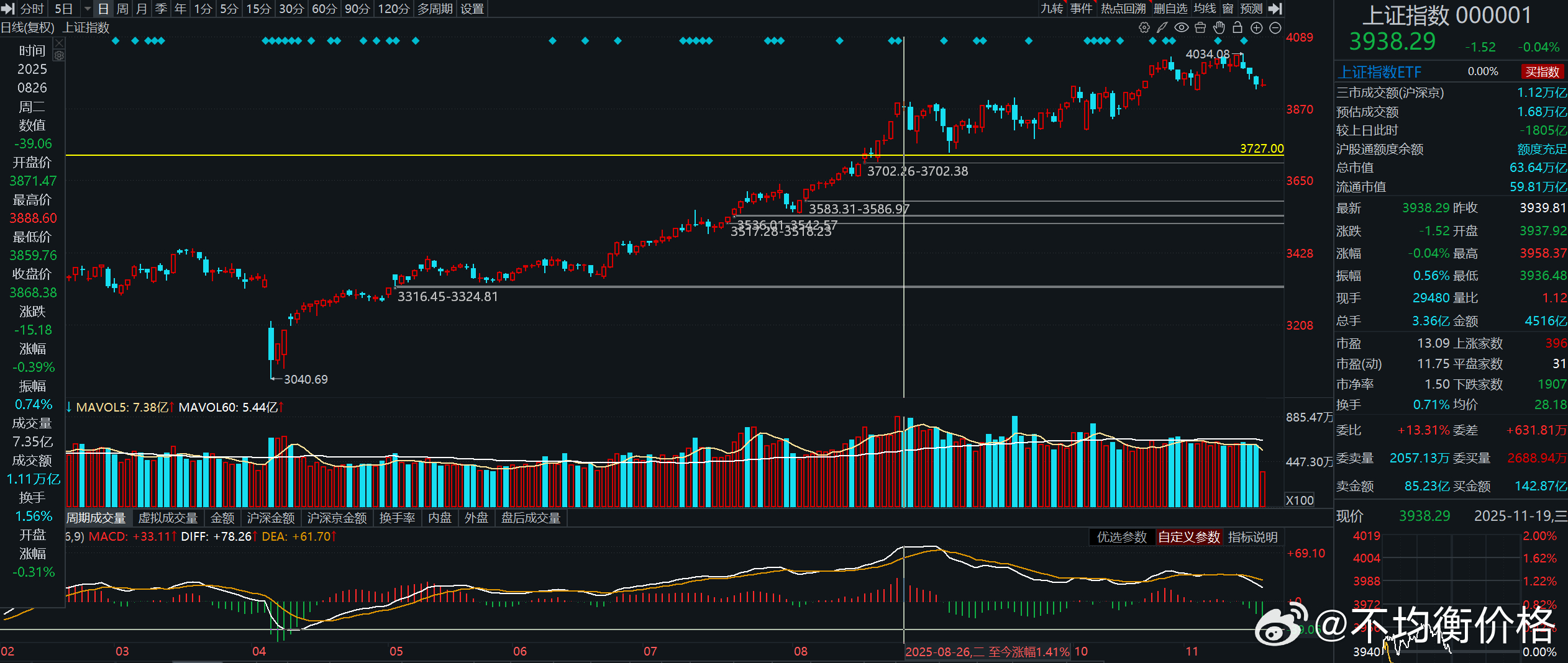1568x663 pixels.
Task: Click the 窗 window button
Action: (1228, 9)
